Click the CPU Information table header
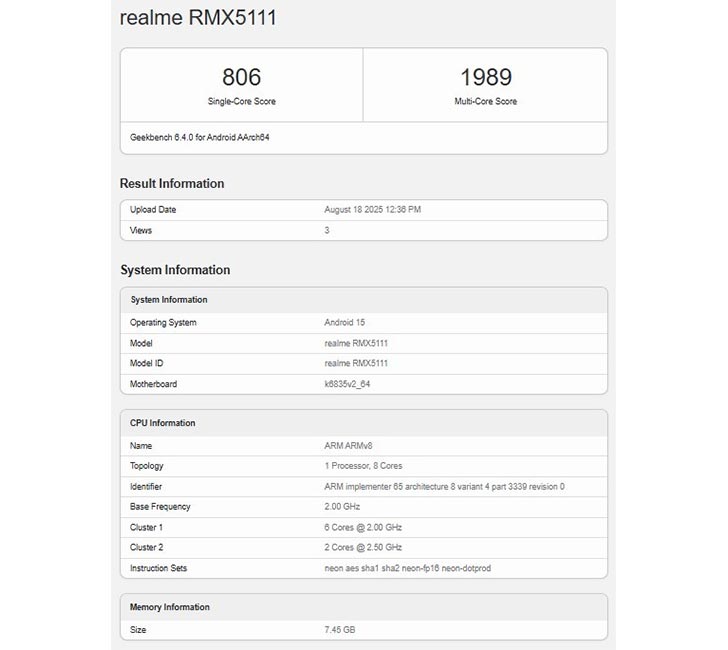Screen dimensions: 728x650 [x=162, y=423]
